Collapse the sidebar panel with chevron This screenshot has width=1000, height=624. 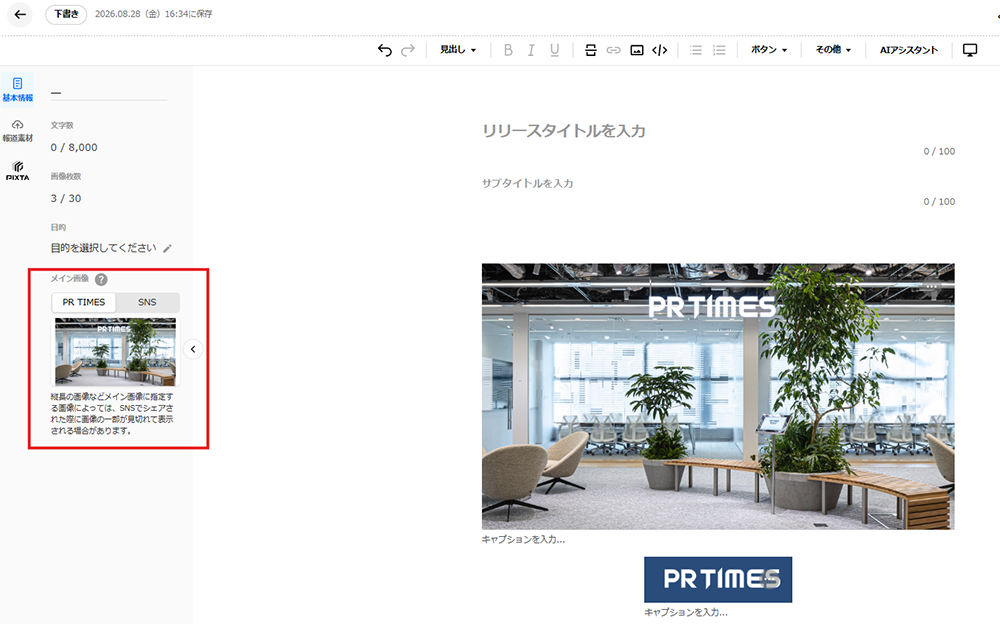pyautogui.click(x=193, y=349)
